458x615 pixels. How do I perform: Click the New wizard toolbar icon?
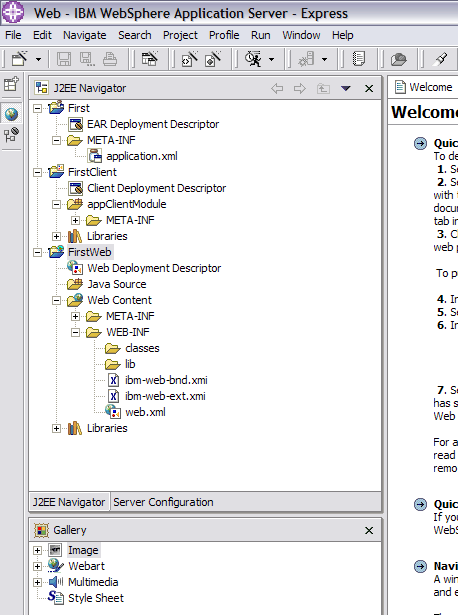[x=20, y=59]
